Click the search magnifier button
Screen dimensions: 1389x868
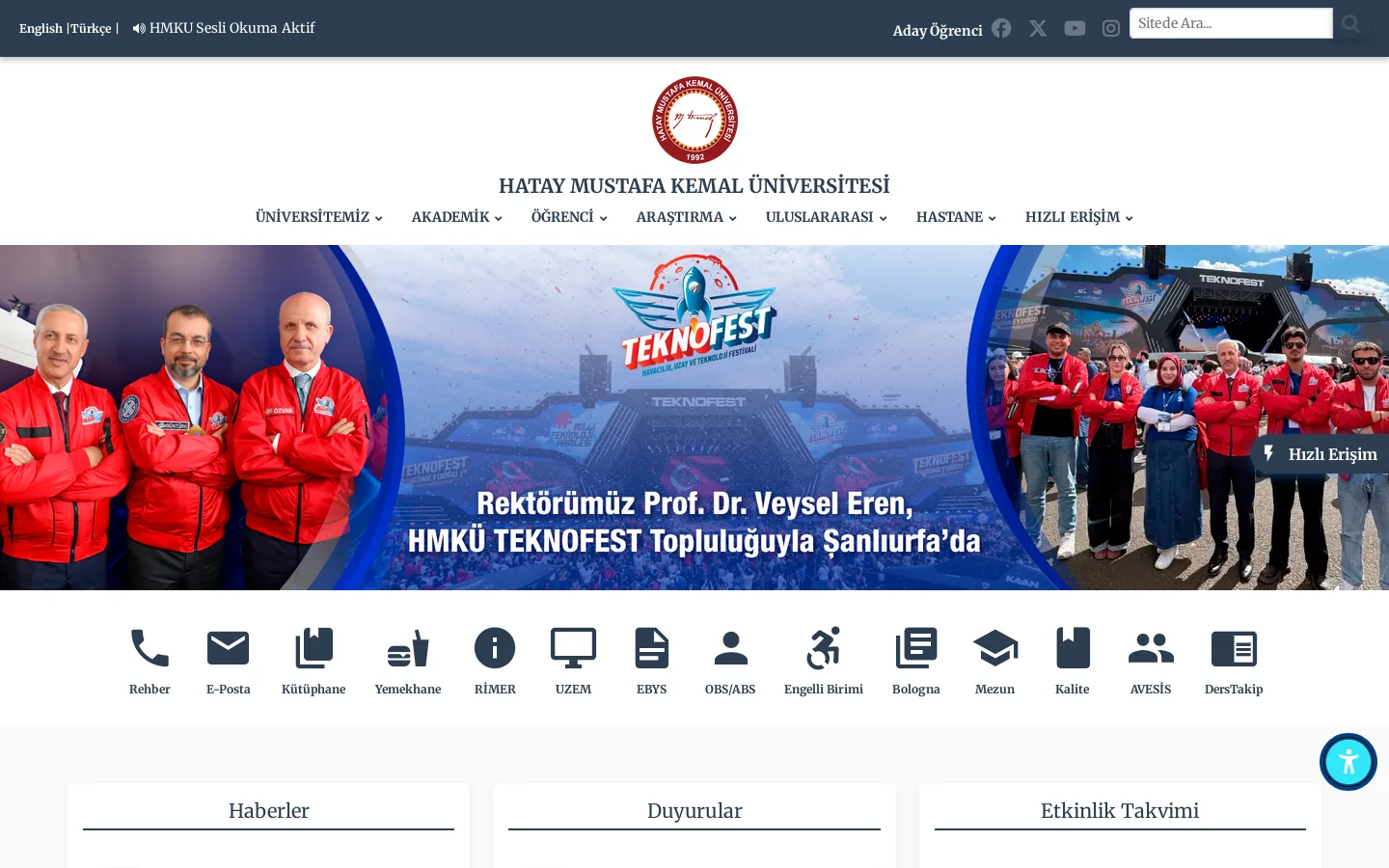tap(1350, 23)
